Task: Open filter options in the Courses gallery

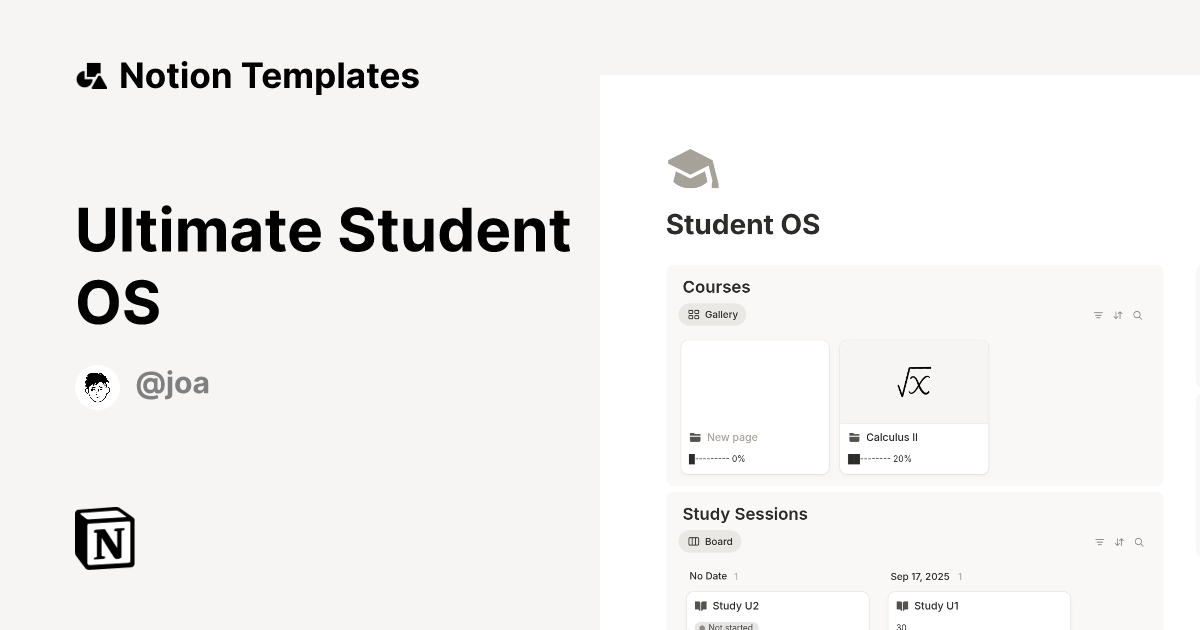Action: [x=1098, y=315]
